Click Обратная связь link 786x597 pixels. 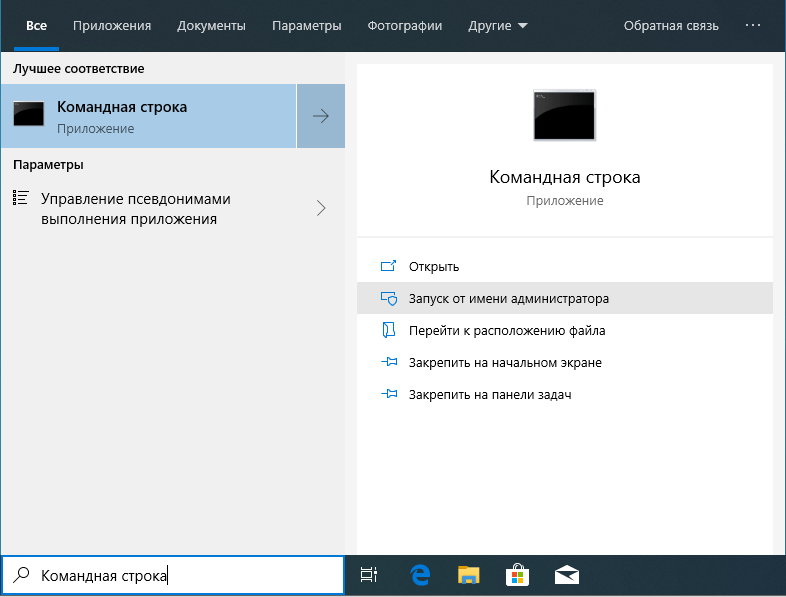[671, 25]
